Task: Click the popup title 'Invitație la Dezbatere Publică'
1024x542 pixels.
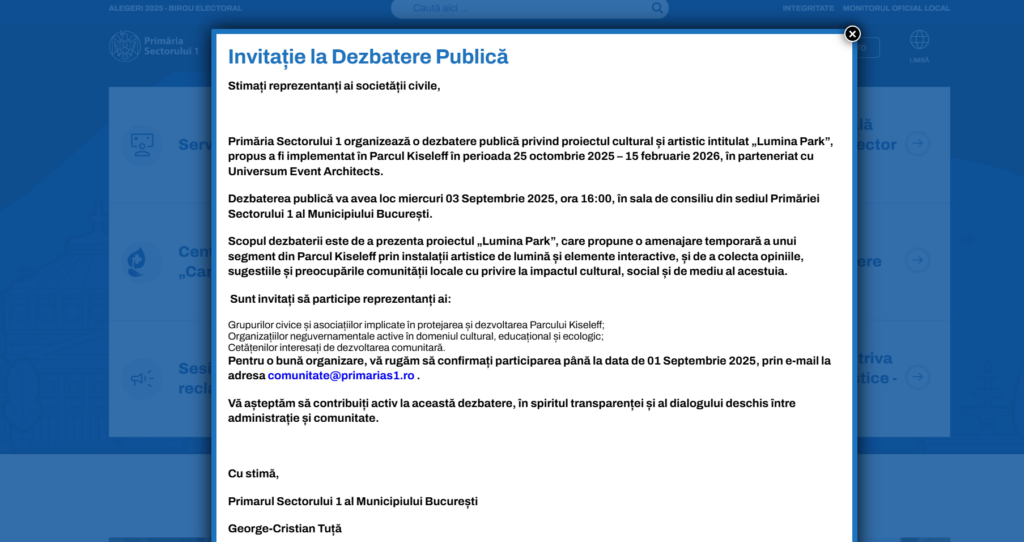Action: [368, 57]
